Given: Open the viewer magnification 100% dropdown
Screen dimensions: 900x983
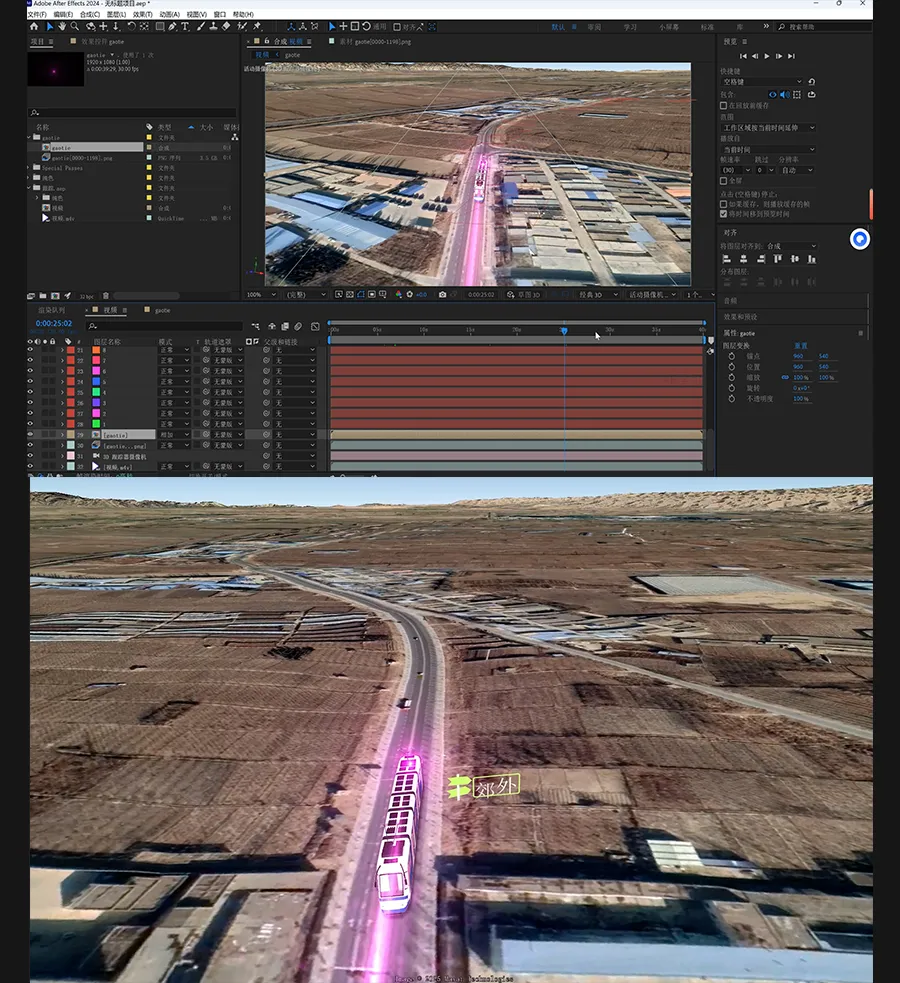Looking at the screenshot, I should click(x=261, y=294).
